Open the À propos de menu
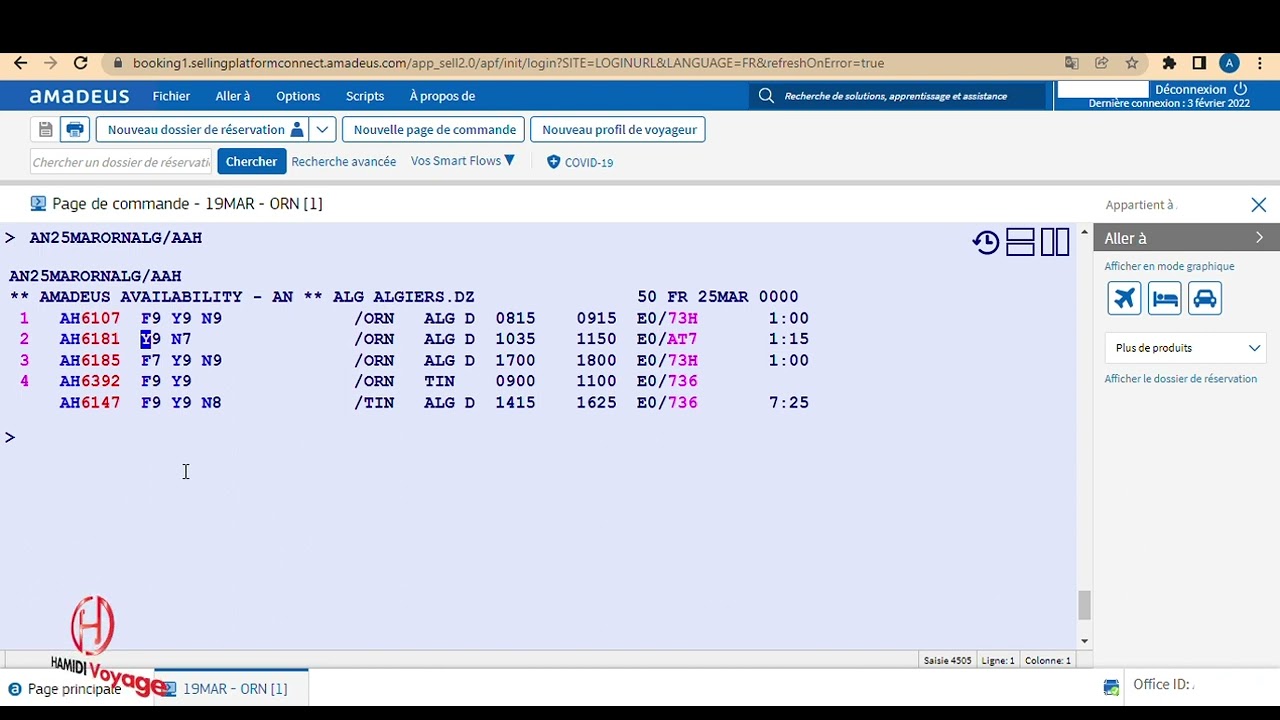Screen dimensions: 1280x720 [x=442, y=96]
